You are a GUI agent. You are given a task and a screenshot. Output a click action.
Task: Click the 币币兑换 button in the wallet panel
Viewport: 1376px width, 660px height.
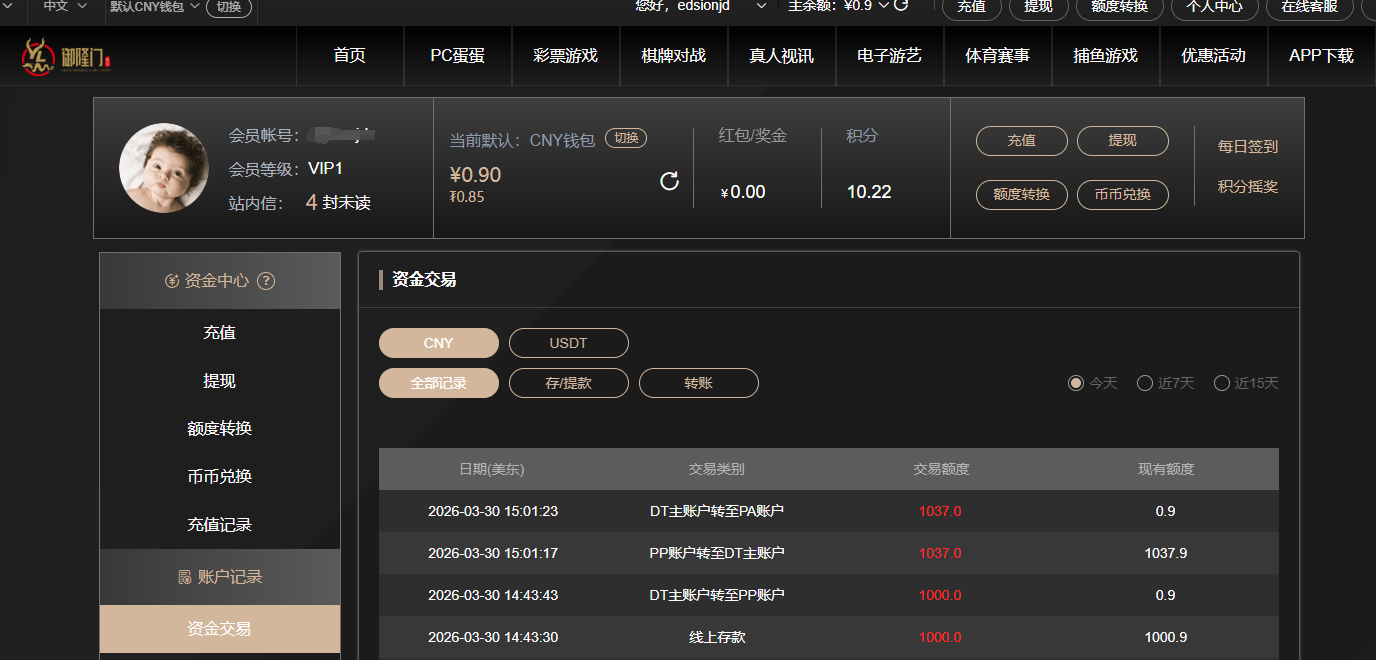[x=1122, y=195]
